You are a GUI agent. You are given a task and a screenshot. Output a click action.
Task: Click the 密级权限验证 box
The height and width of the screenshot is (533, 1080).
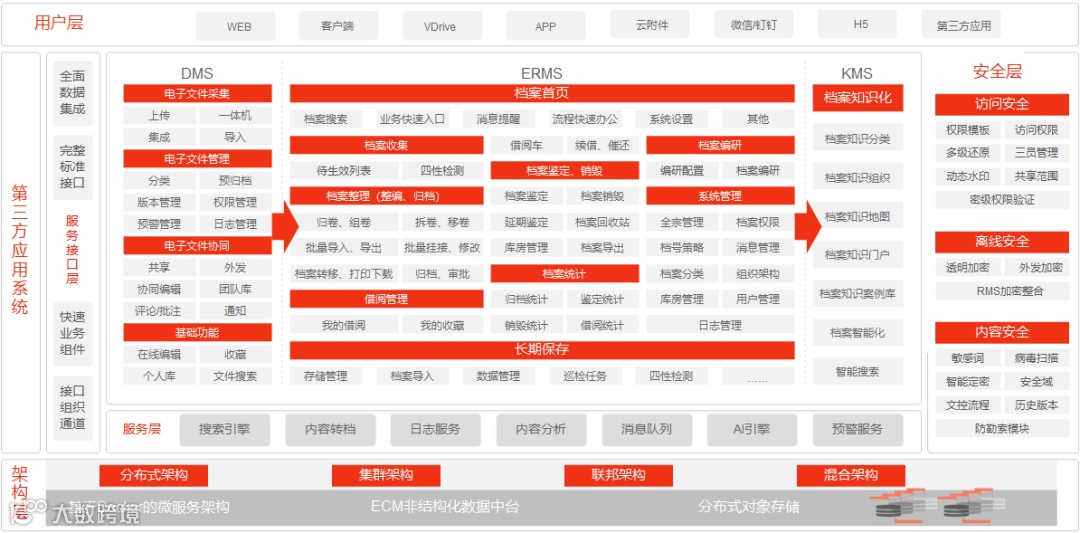[x=1002, y=200]
